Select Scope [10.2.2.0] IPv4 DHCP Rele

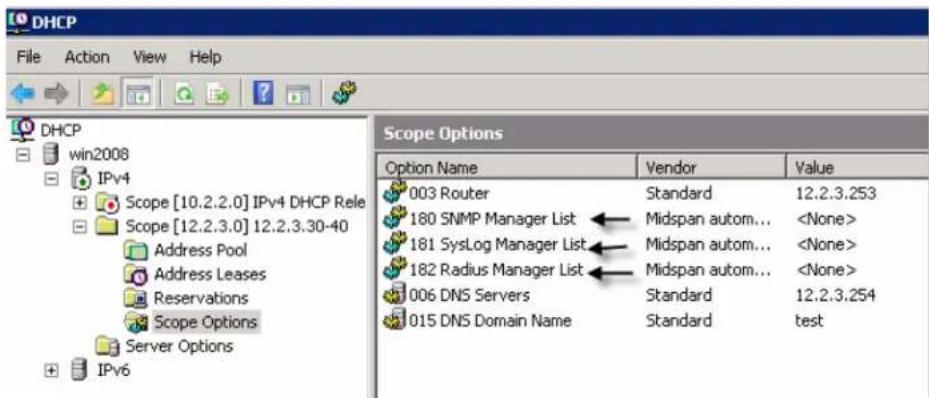(x=245, y=203)
